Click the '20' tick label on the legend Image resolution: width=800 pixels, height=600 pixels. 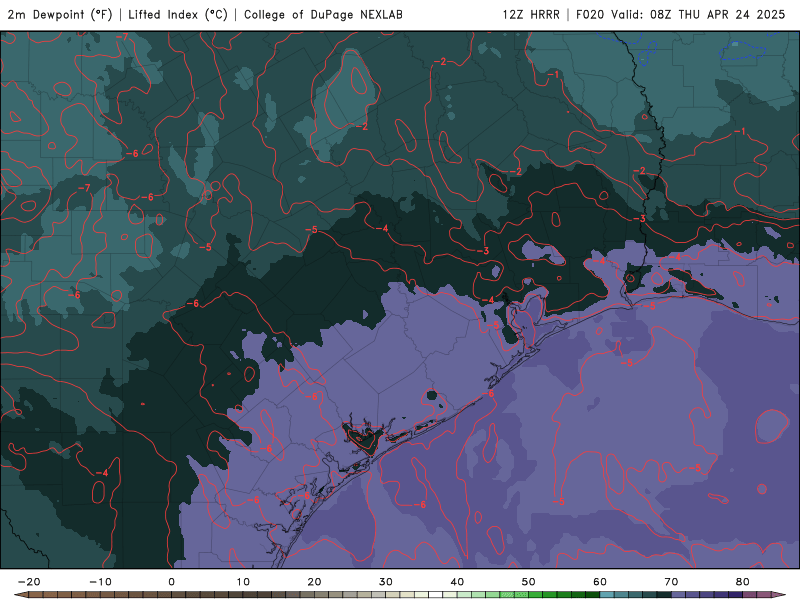click(x=314, y=582)
